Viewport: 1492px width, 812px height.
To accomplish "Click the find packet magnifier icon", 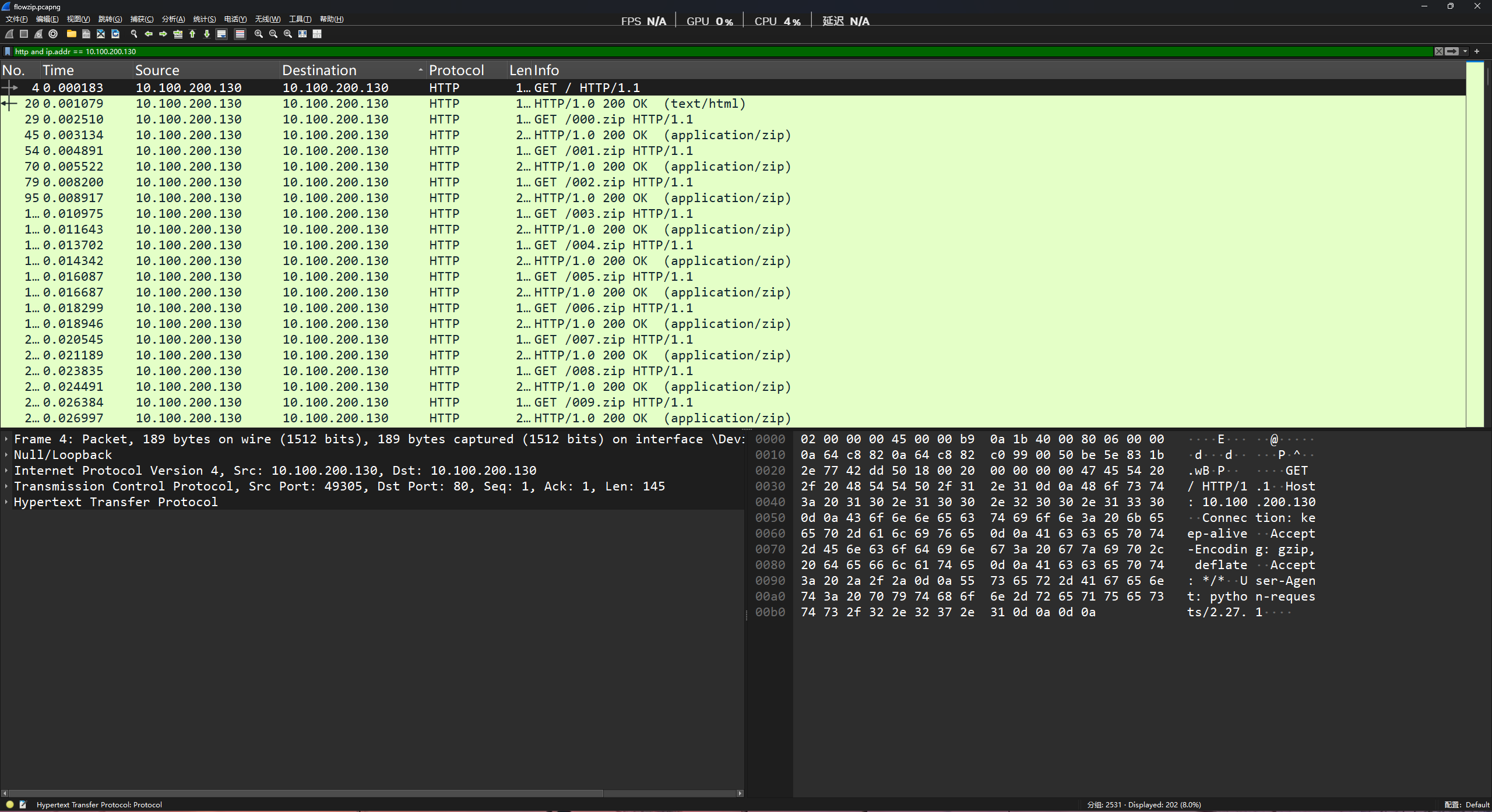I will (x=133, y=34).
